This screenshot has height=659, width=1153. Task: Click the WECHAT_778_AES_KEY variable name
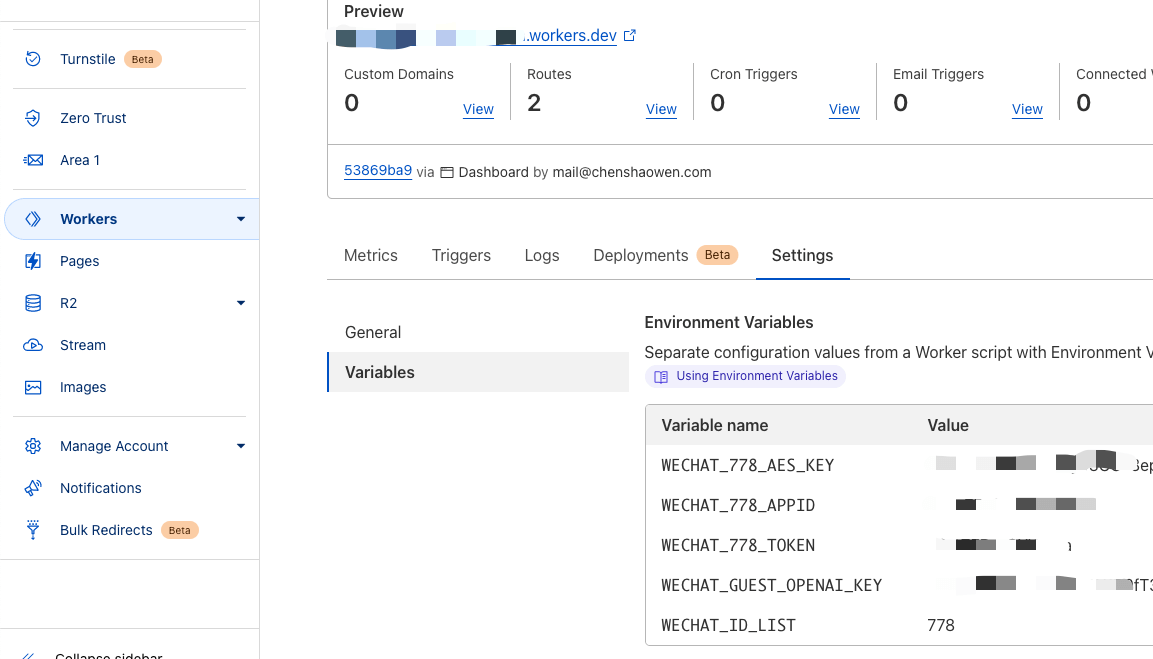click(x=747, y=466)
